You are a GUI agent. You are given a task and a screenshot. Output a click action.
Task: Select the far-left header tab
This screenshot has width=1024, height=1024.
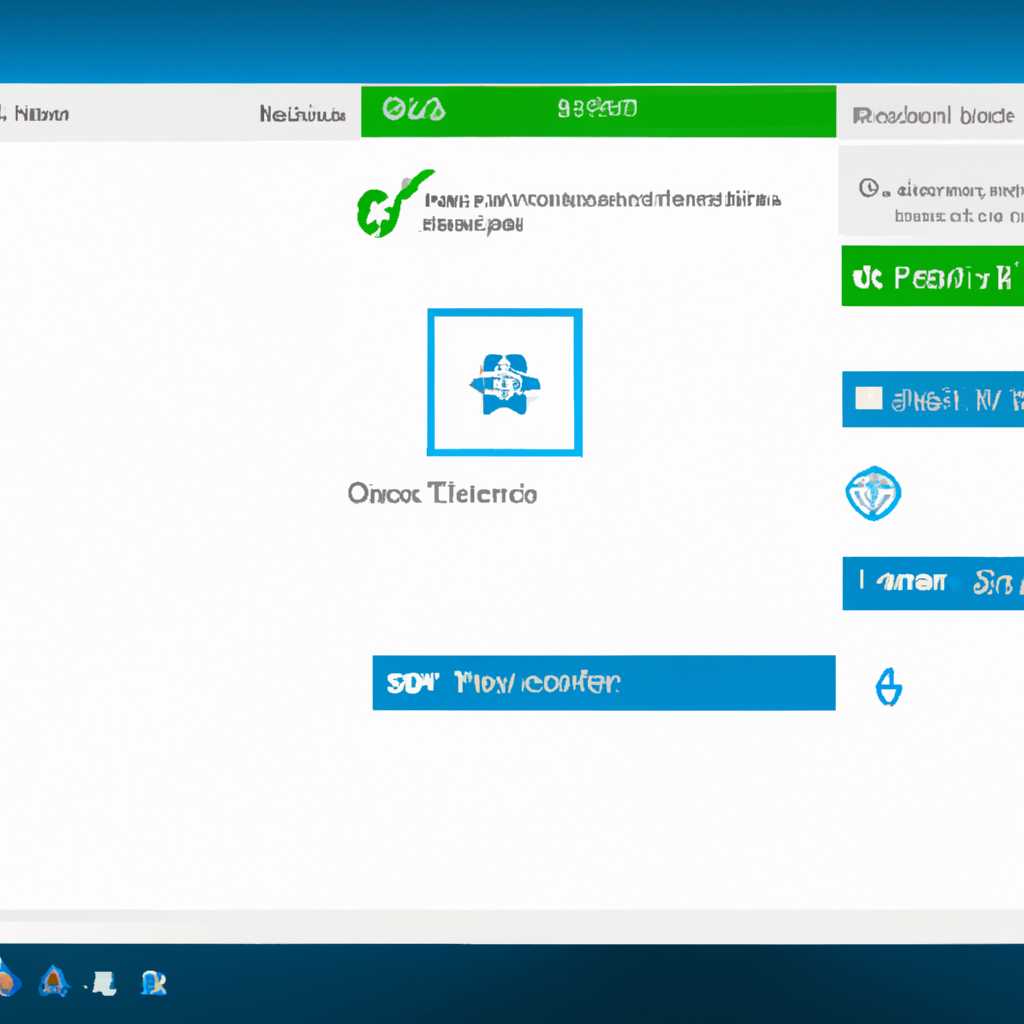35,114
